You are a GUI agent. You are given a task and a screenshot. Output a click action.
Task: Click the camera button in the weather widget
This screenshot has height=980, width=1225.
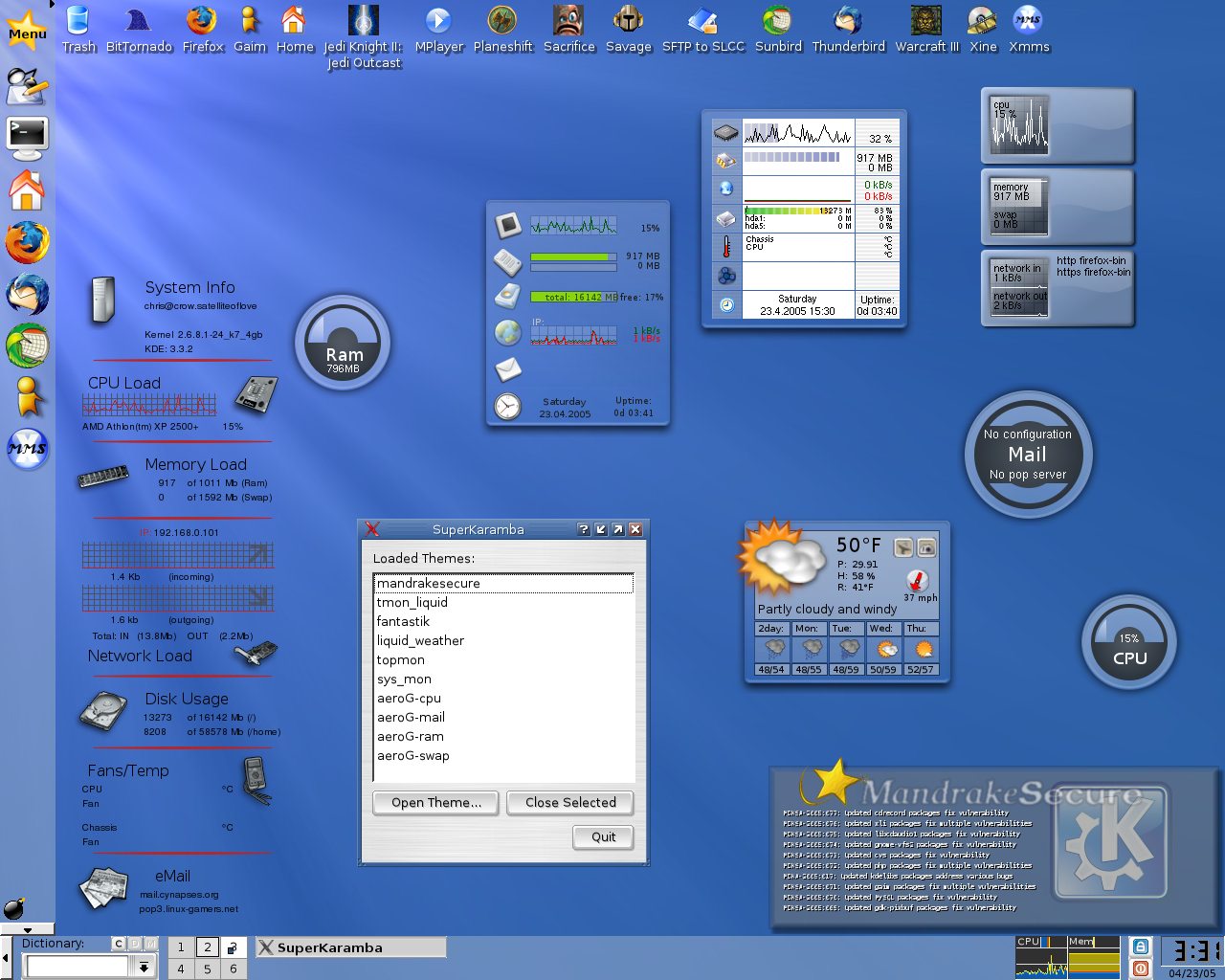click(x=926, y=547)
